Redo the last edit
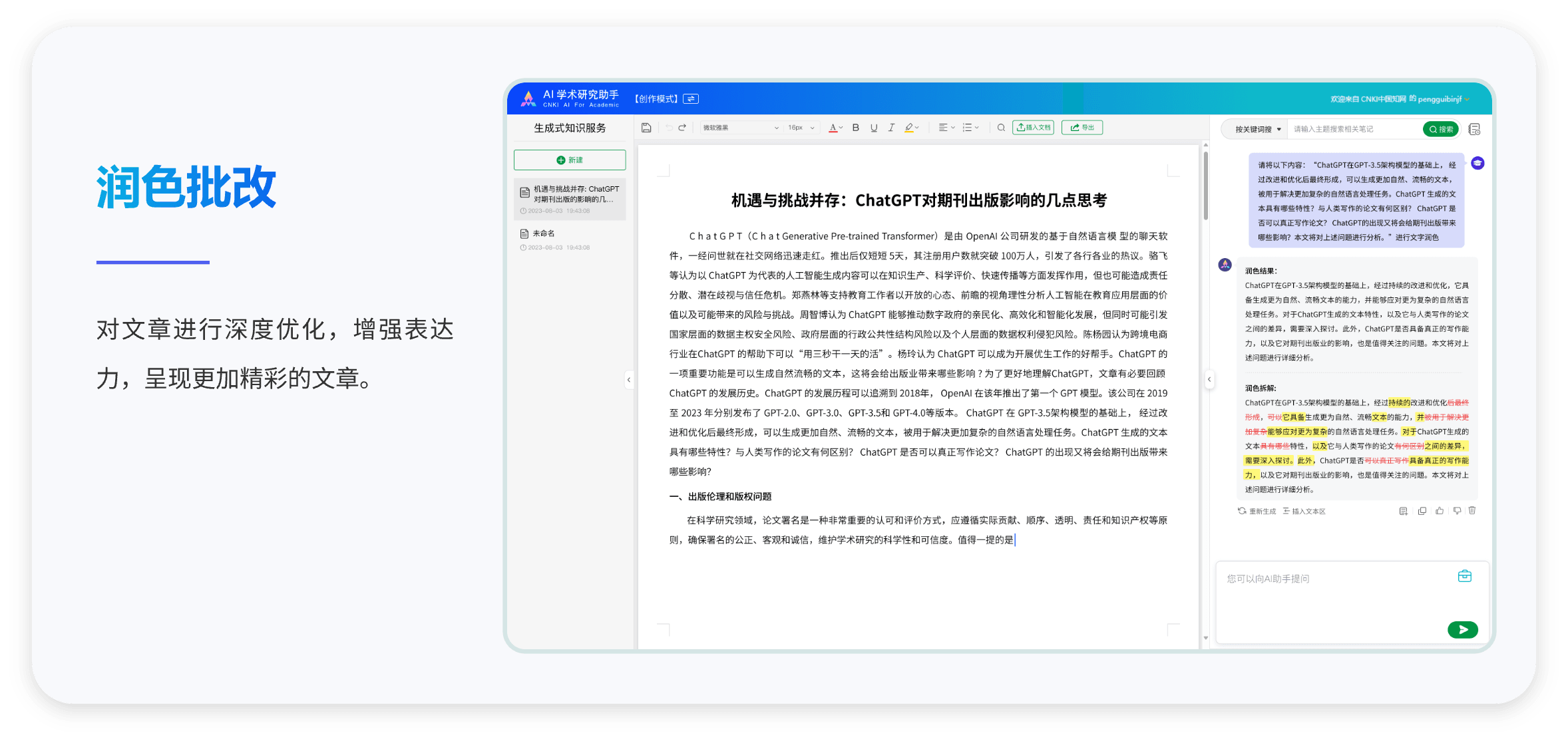This screenshot has width=1568, height=741. click(682, 128)
